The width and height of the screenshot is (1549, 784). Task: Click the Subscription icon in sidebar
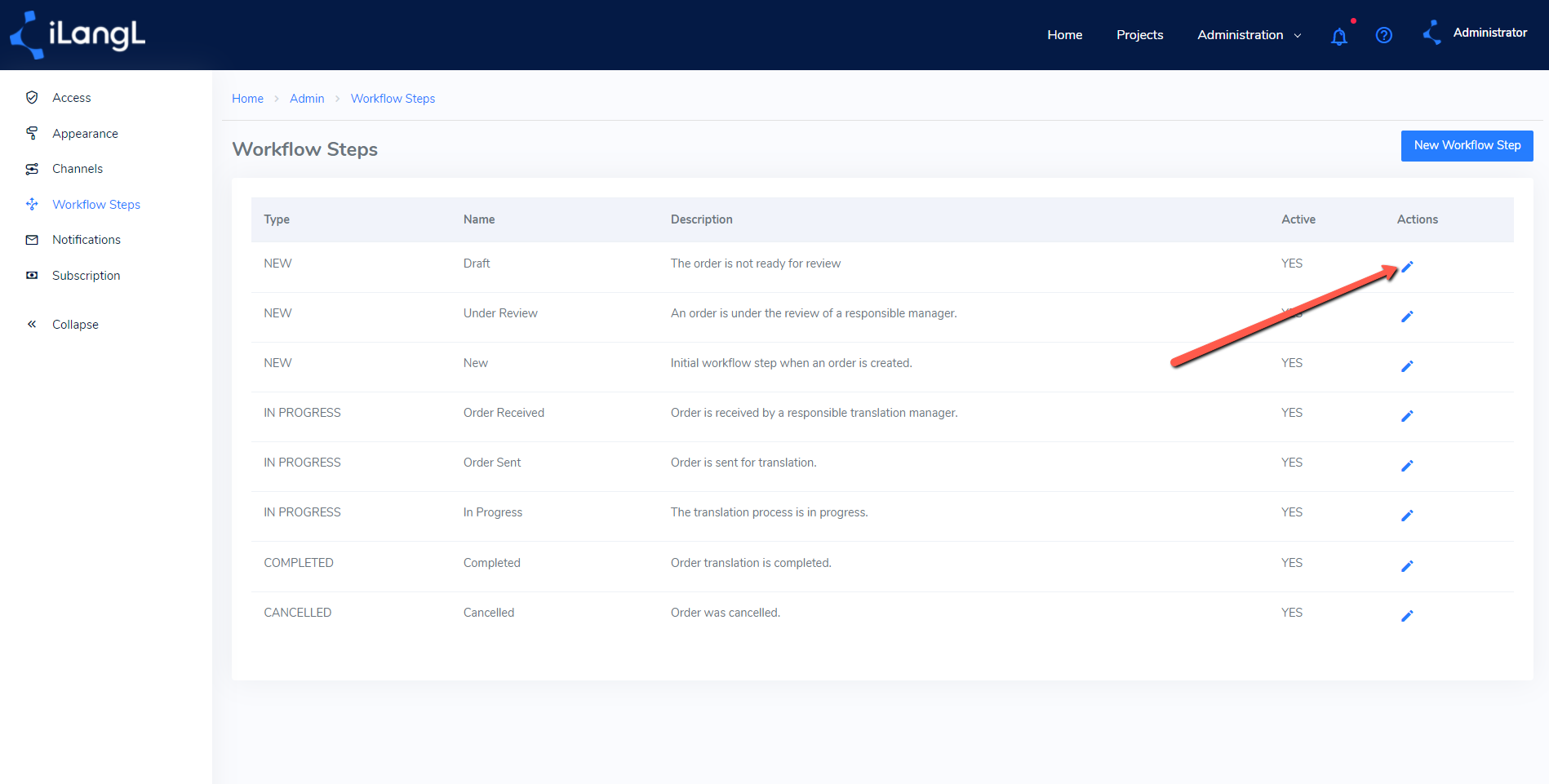click(32, 276)
